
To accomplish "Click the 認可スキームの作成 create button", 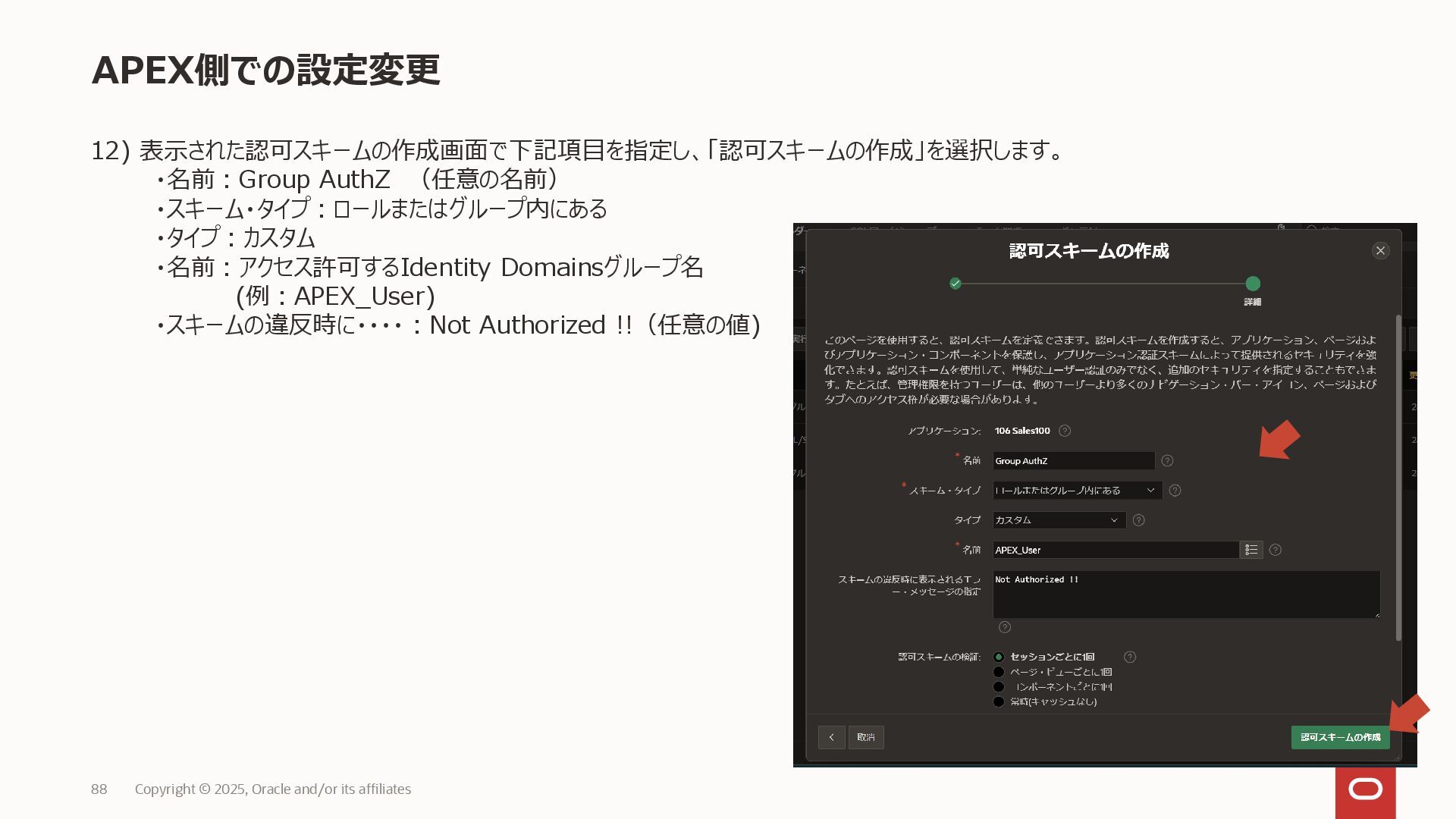I will 1340,737.
